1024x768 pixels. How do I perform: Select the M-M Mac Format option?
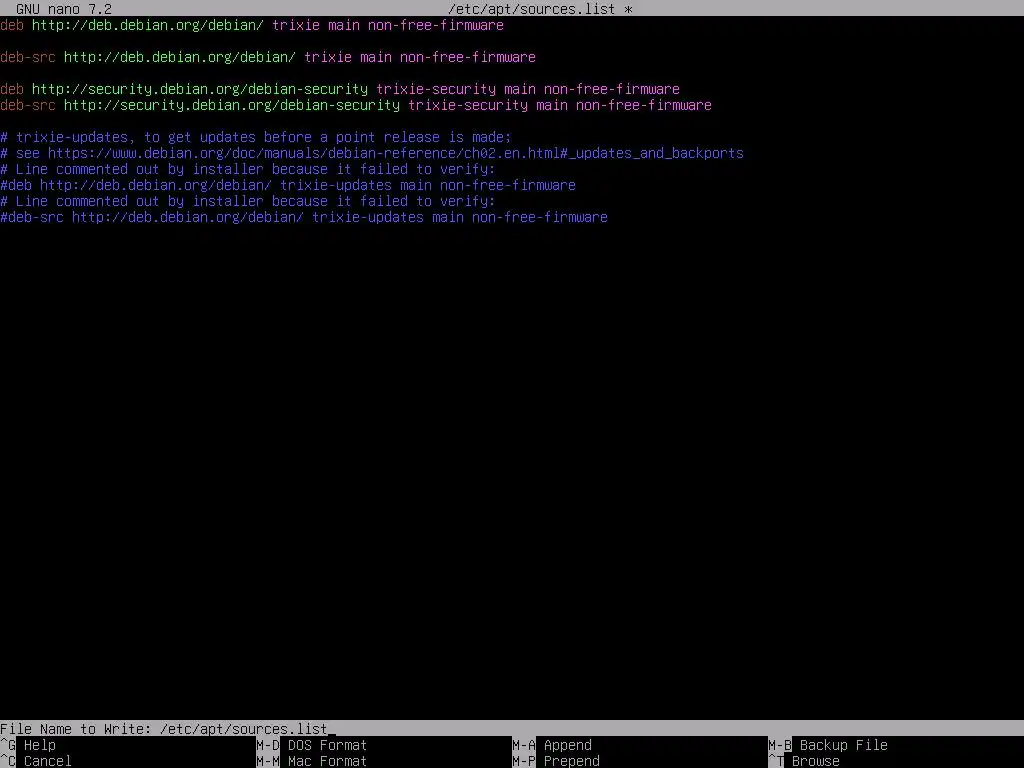coord(312,761)
